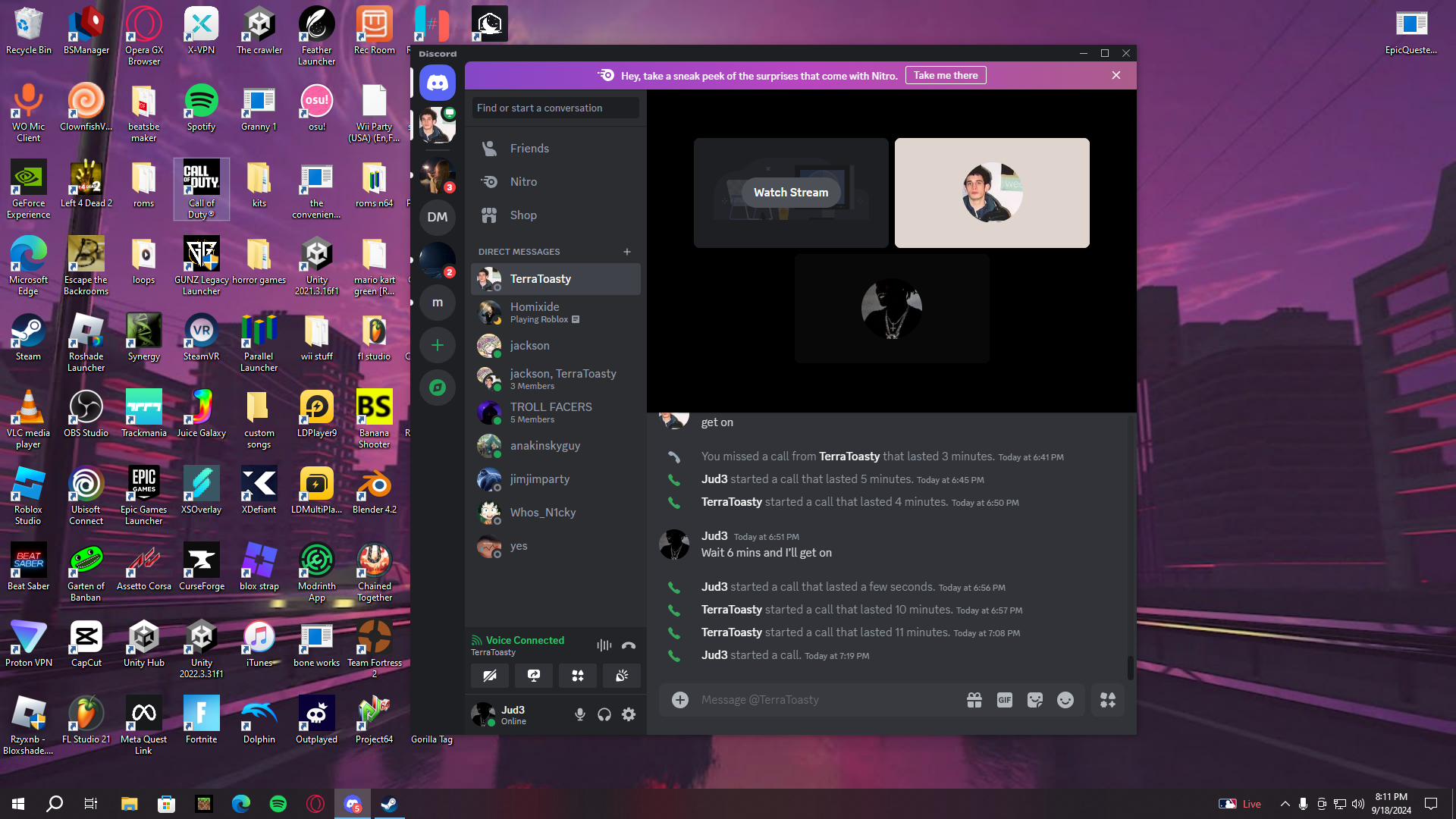The image size is (1456, 819).
Task: Click the Find or start conversation box
Action: coord(555,108)
